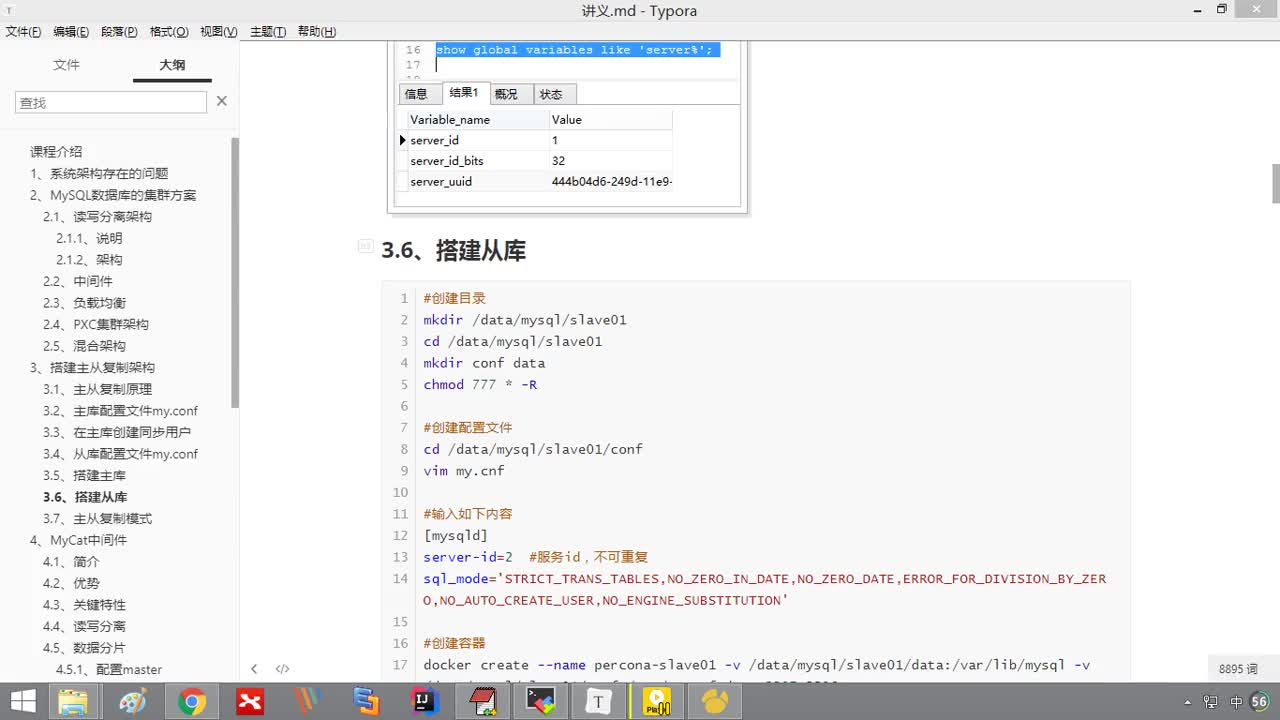Go to outline item 1、系统架构存在的问题
This screenshot has height=720, width=1280.
coord(99,173)
